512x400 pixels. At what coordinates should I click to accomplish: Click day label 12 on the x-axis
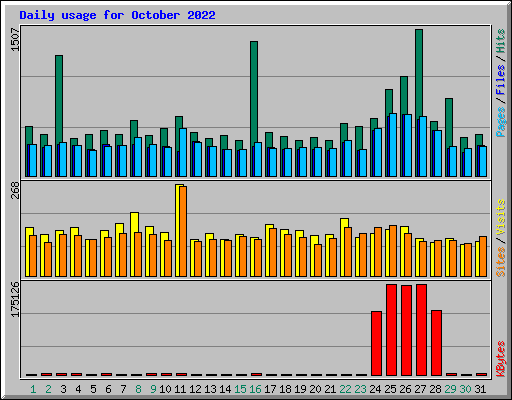[x=195, y=389]
